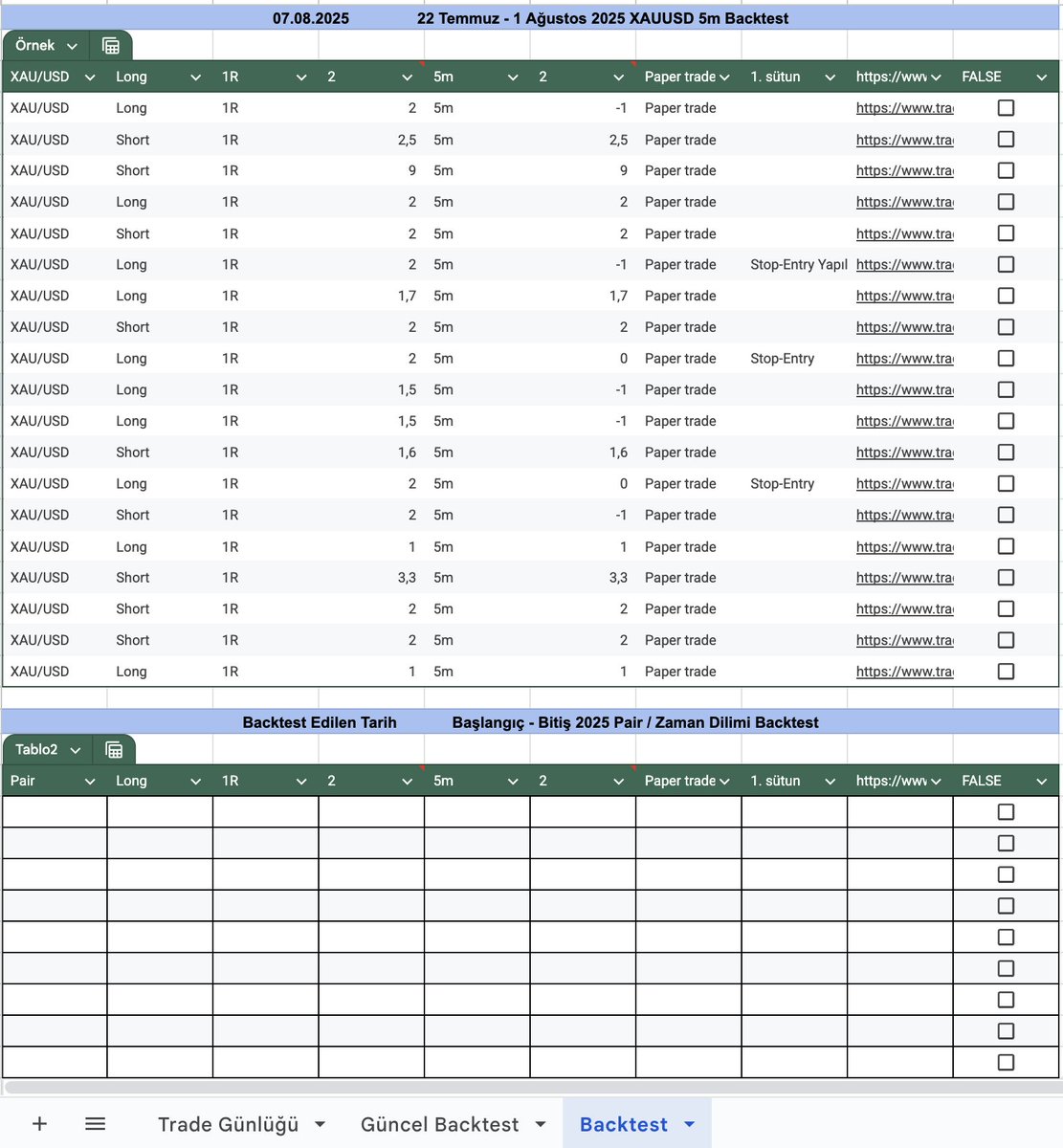
Task: Select the 3,3 result value cell
Action: [x=583, y=578]
